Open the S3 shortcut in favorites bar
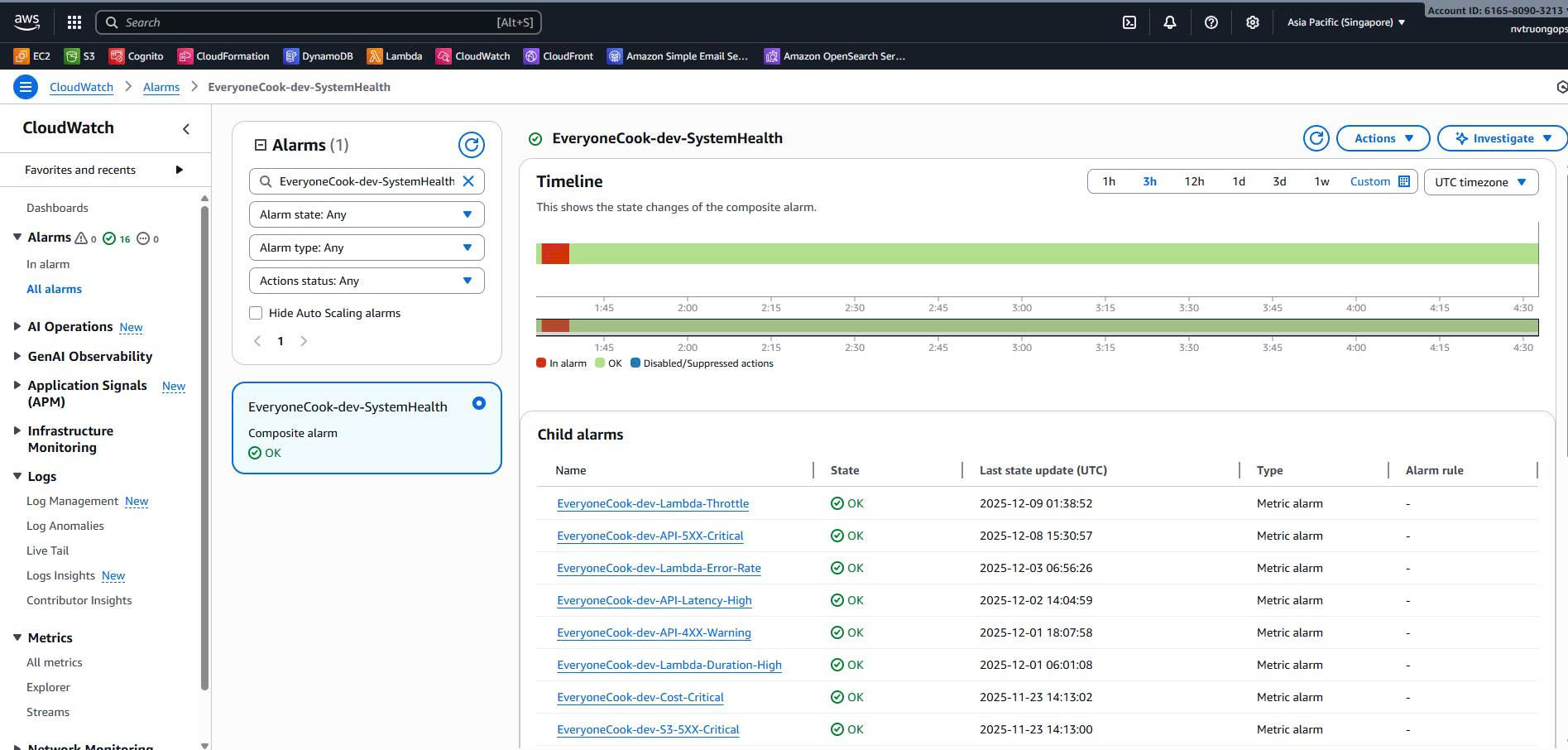This screenshot has height=750, width=1568. [x=80, y=56]
